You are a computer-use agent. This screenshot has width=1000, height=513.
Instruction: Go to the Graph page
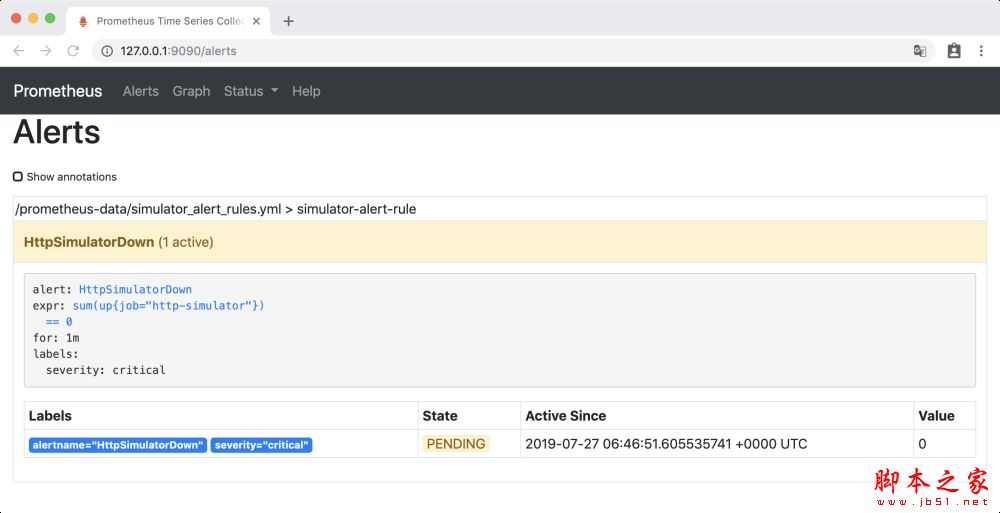point(191,91)
